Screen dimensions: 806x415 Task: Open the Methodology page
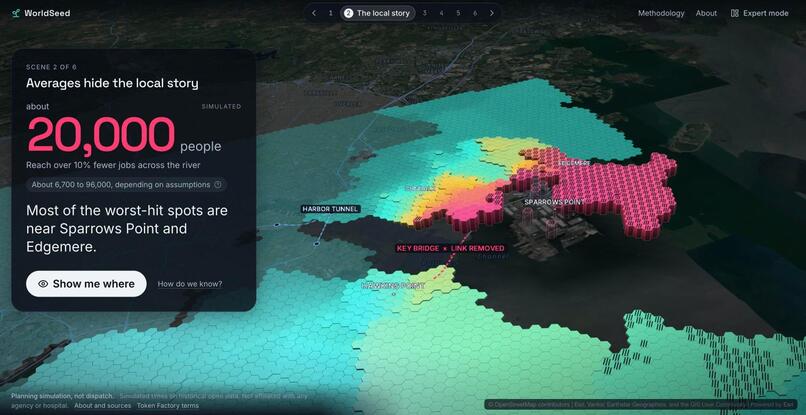[x=661, y=13]
